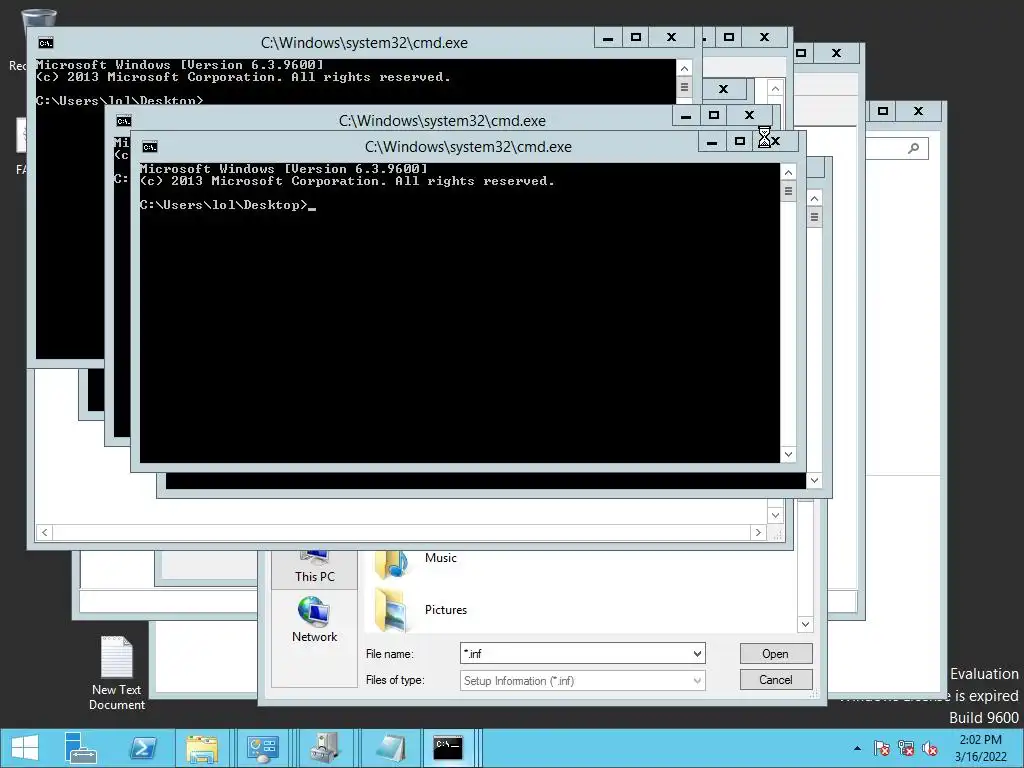Minimize the frontmost cmd.exe window

coord(712,141)
